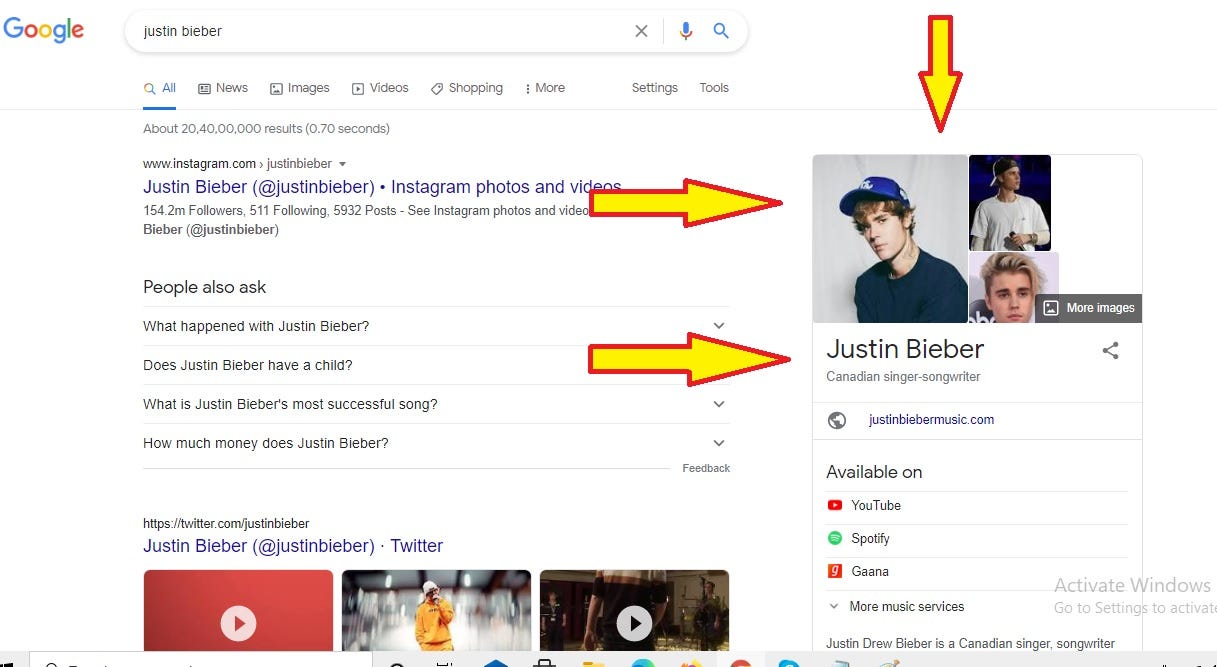Click the Feedback link under People also ask

(706, 468)
